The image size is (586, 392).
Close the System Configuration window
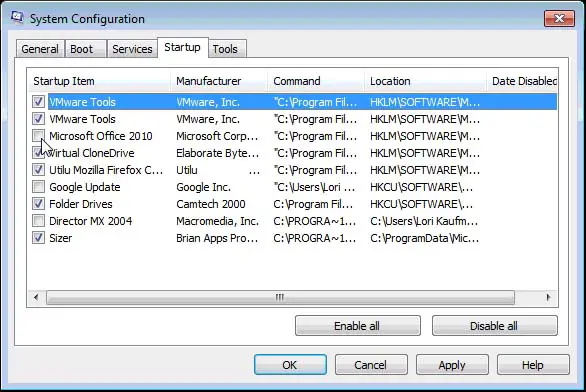coord(559,19)
